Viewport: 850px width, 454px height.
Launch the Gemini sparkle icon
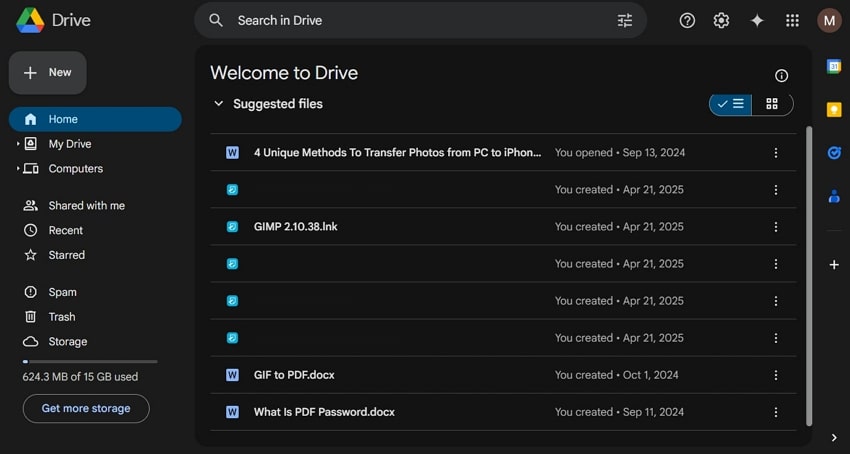click(757, 20)
